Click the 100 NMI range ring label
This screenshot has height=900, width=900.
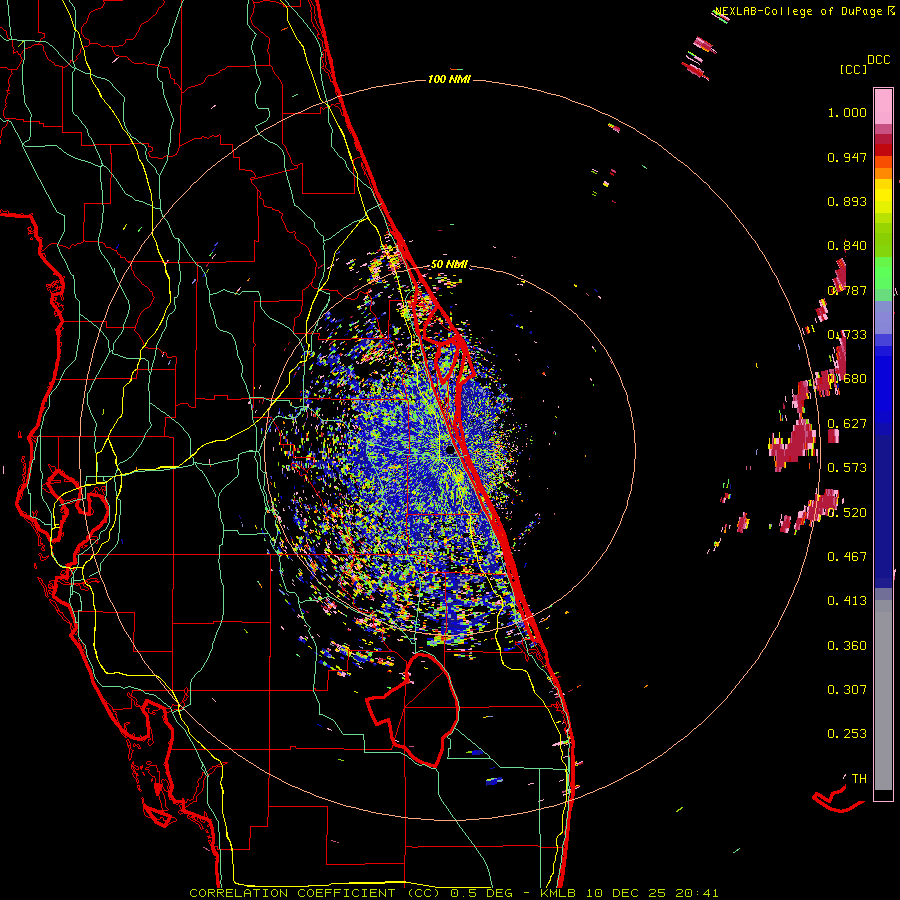click(x=449, y=79)
